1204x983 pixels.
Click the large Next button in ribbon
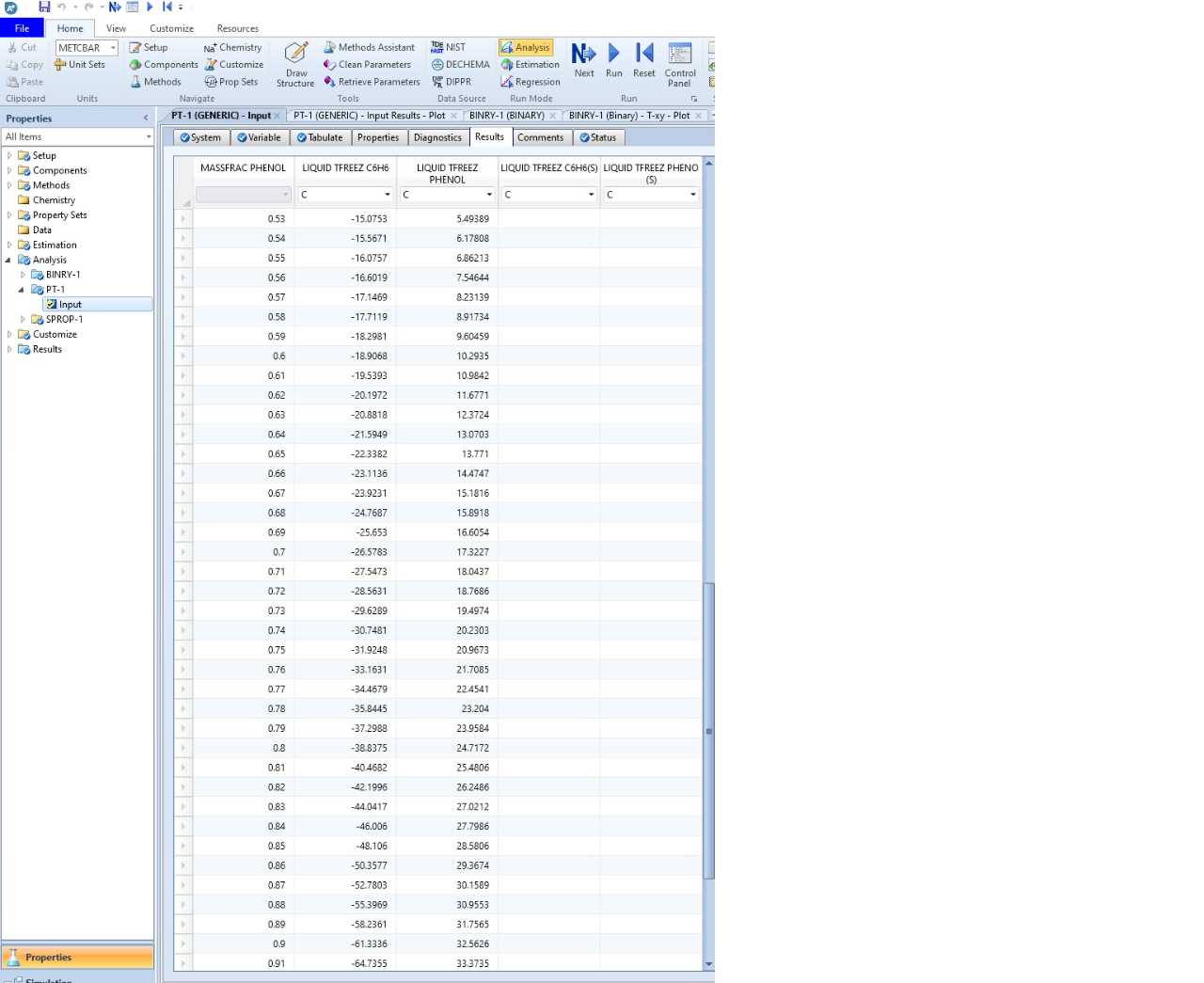coord(584,60)
